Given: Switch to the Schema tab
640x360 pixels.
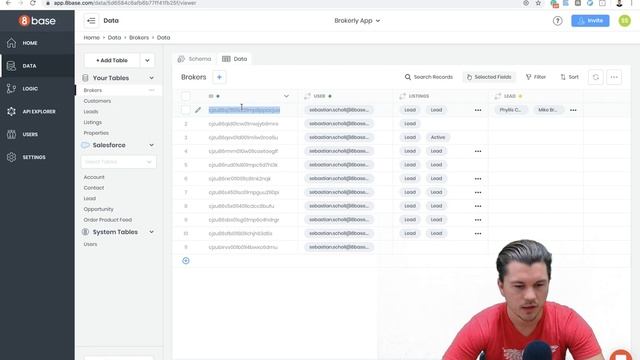Looking at the screenshot, I should click(194, 59).
